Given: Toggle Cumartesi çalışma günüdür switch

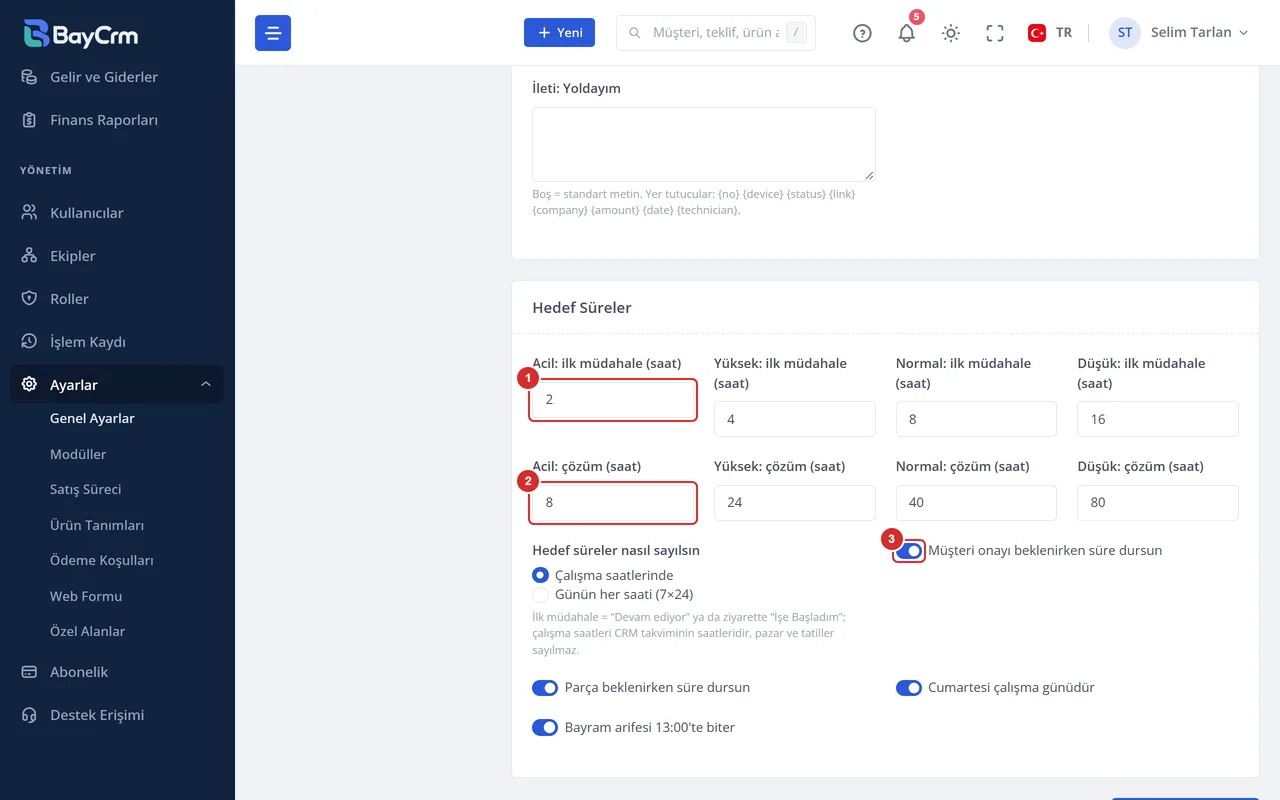Looking at the screenshot, I should (909, 688).
